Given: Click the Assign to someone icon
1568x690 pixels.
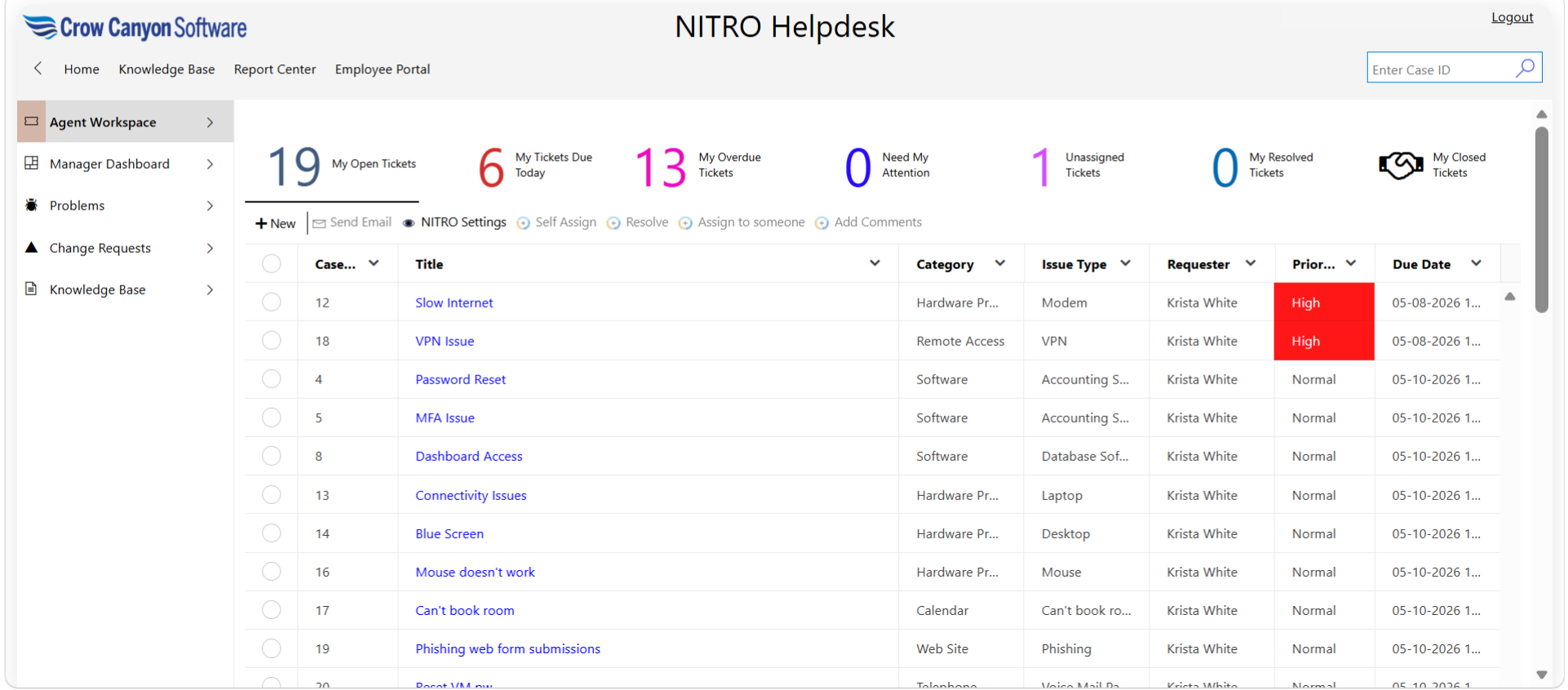Looking at the screenshot, I should point(685,223).
